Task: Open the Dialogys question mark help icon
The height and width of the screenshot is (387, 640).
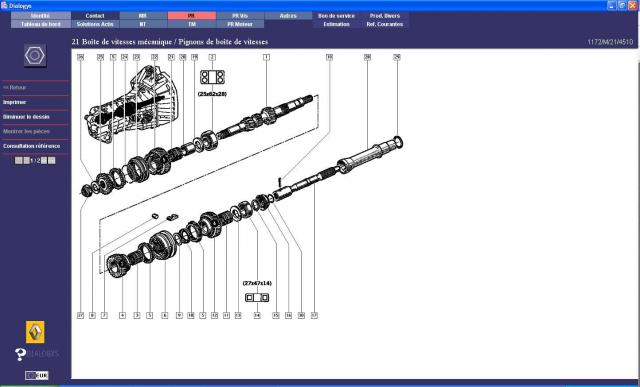Action: point(20,354)
